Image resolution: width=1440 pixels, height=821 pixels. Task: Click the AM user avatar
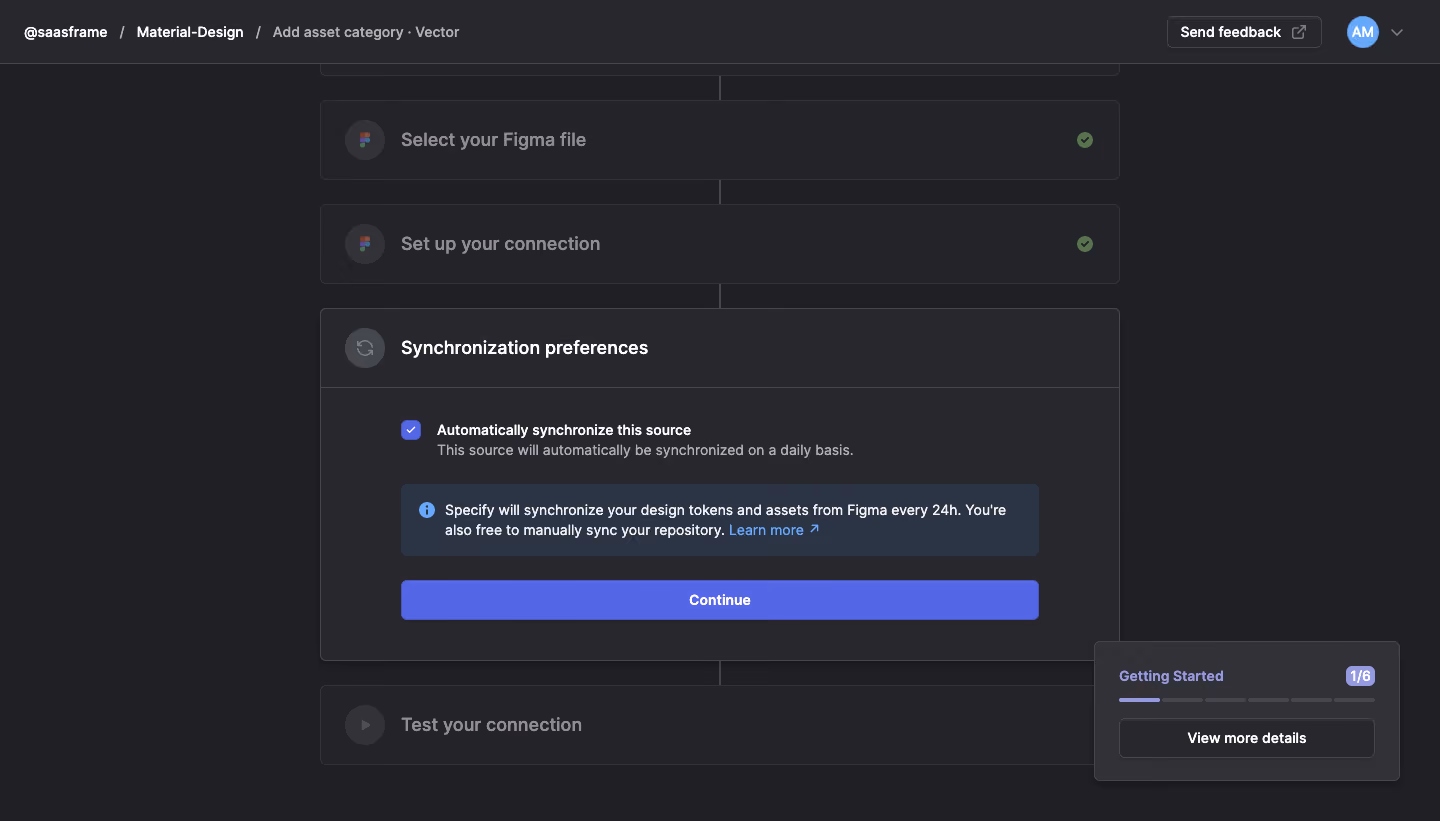point(1363,32)
